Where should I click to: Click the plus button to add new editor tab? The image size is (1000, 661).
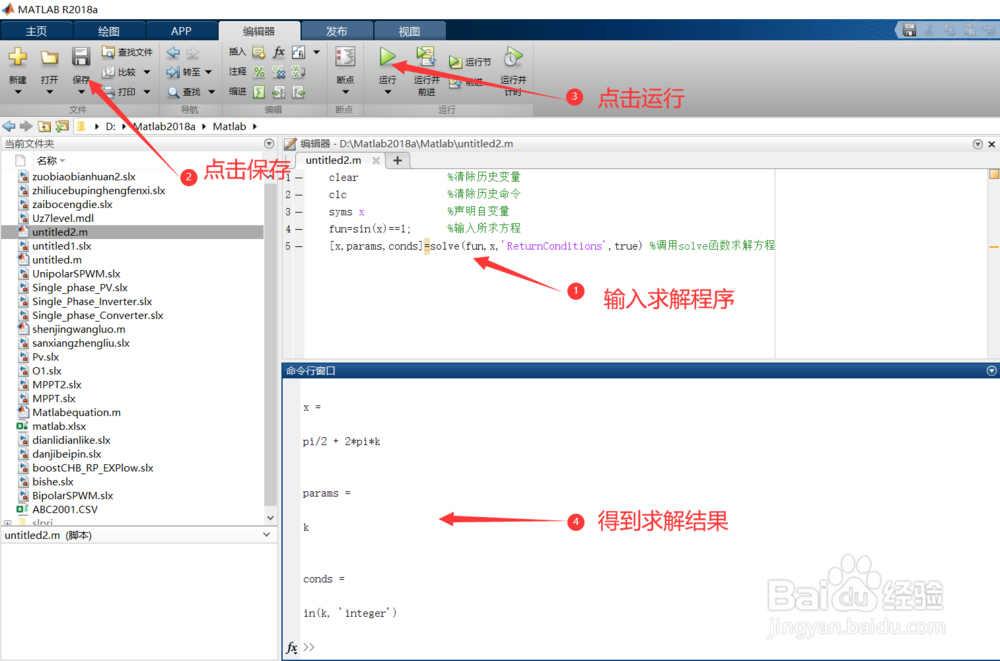coord(397,160)
